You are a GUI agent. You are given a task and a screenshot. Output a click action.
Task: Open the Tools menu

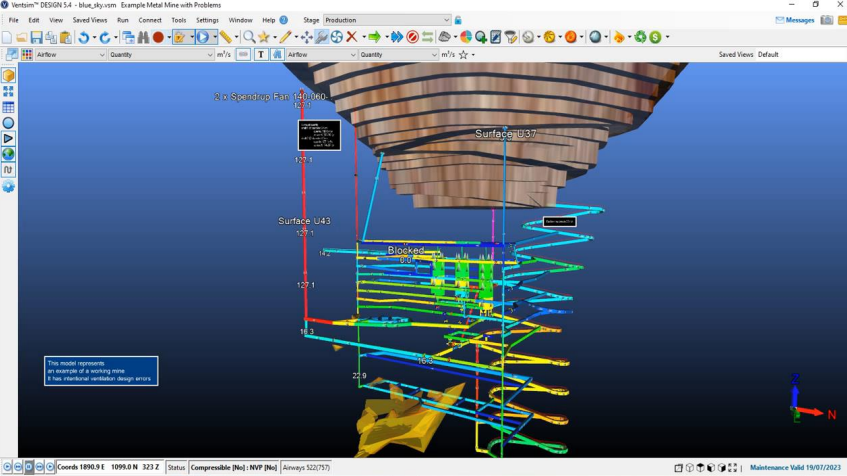[x=178, y=20]
